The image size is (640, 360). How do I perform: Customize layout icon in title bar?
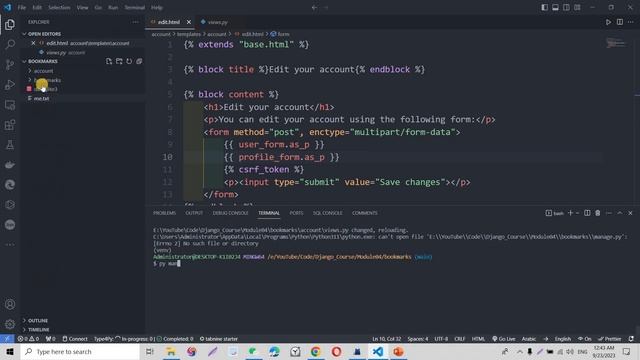click(577, 7)
